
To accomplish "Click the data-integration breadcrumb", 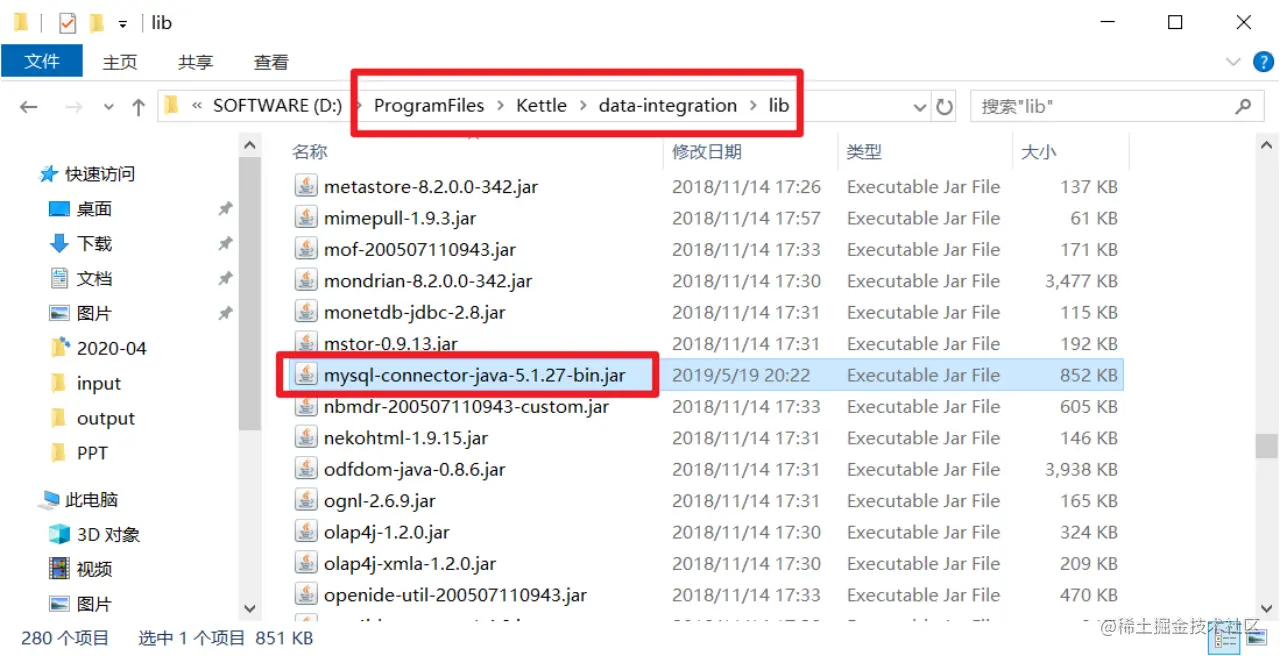I will pos(667,106).
